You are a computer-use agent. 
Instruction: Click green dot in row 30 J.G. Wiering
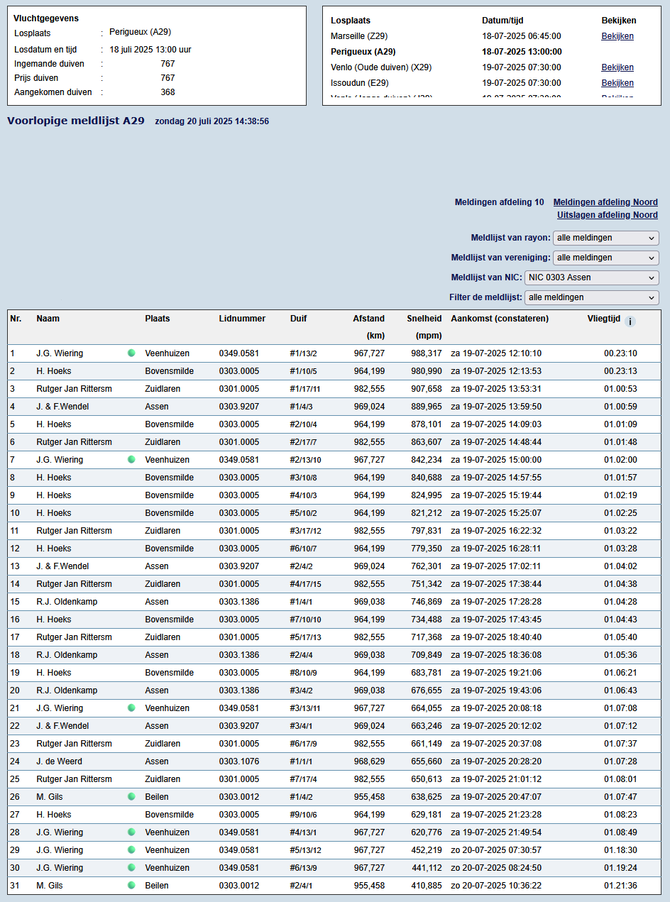point(131,867)
